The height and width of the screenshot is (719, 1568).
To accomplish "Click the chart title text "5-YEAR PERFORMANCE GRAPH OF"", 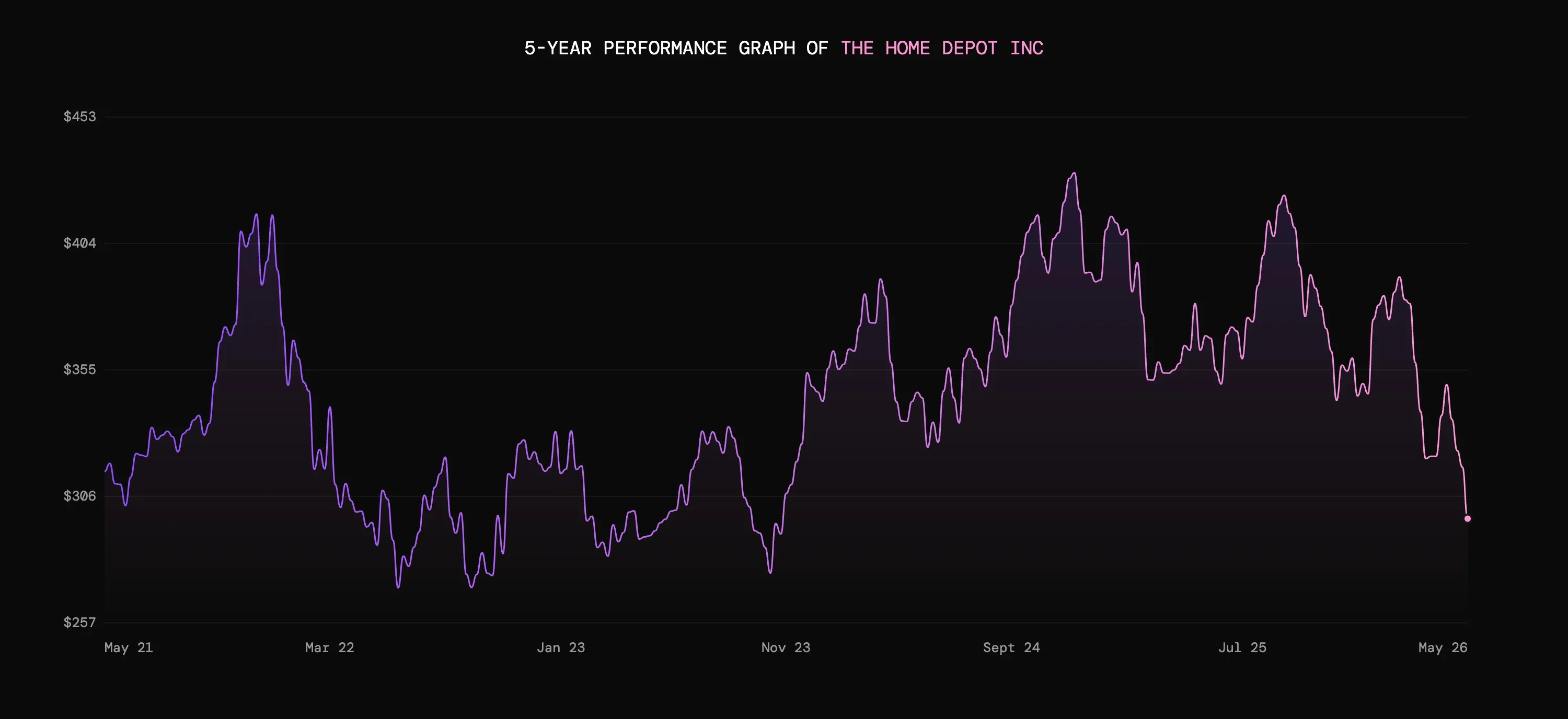I will pos(676,48).
